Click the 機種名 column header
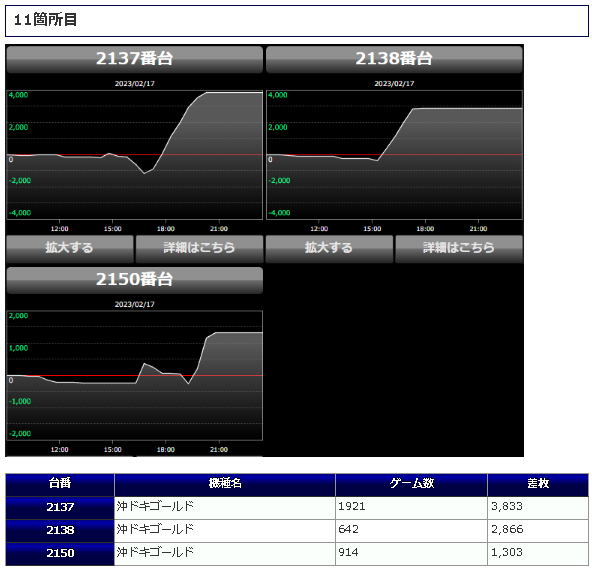Screen dimensions: 592x569 click(225, 484)
